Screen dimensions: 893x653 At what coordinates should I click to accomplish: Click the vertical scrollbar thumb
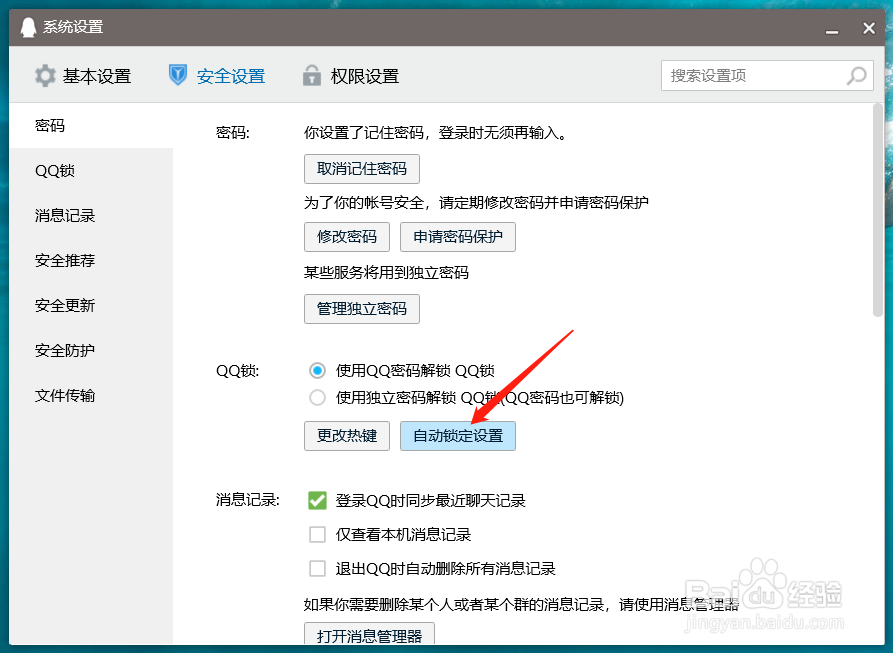tap(878, 210)
